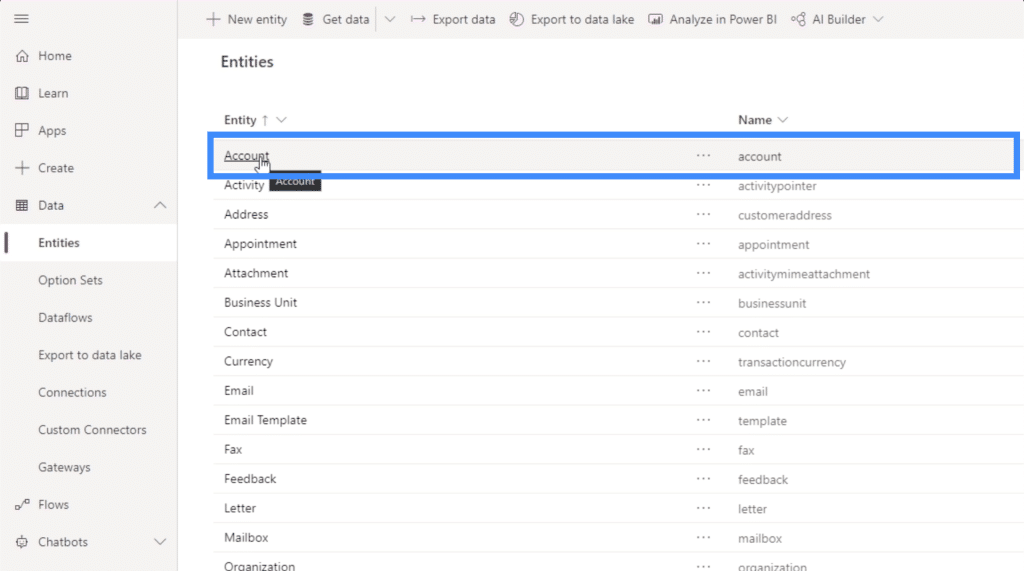1024x571 pixels.
Task: Open the Get data dropdown arrow
Action: pyautogui.click(x=390, y=20)
